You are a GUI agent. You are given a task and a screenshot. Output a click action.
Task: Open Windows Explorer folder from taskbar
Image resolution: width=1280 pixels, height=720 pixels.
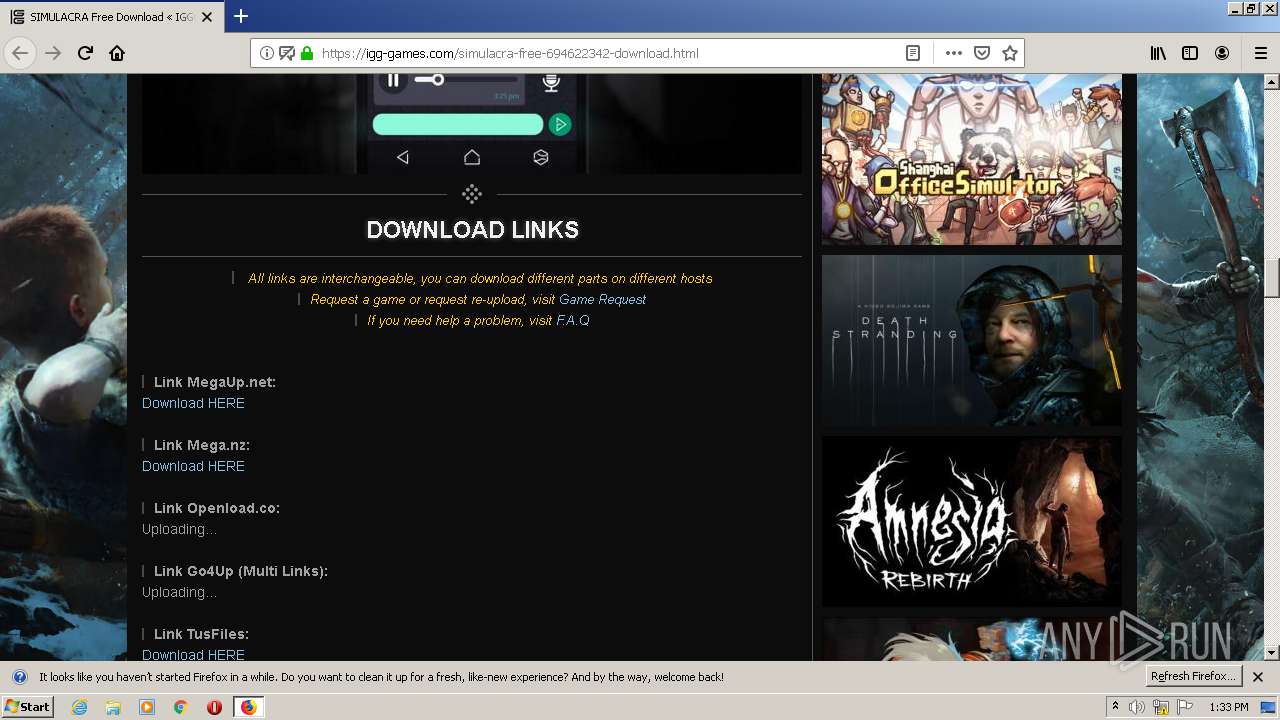[x=113, y=707]
